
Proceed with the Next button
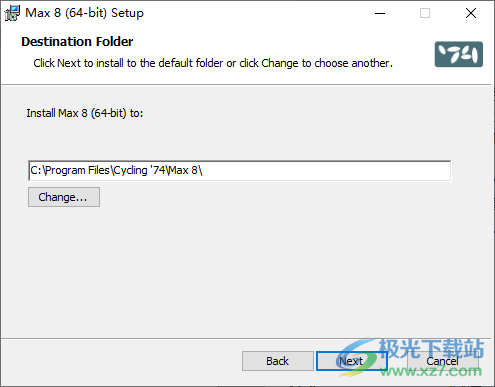pyautogui.click(x=351, y=361)
